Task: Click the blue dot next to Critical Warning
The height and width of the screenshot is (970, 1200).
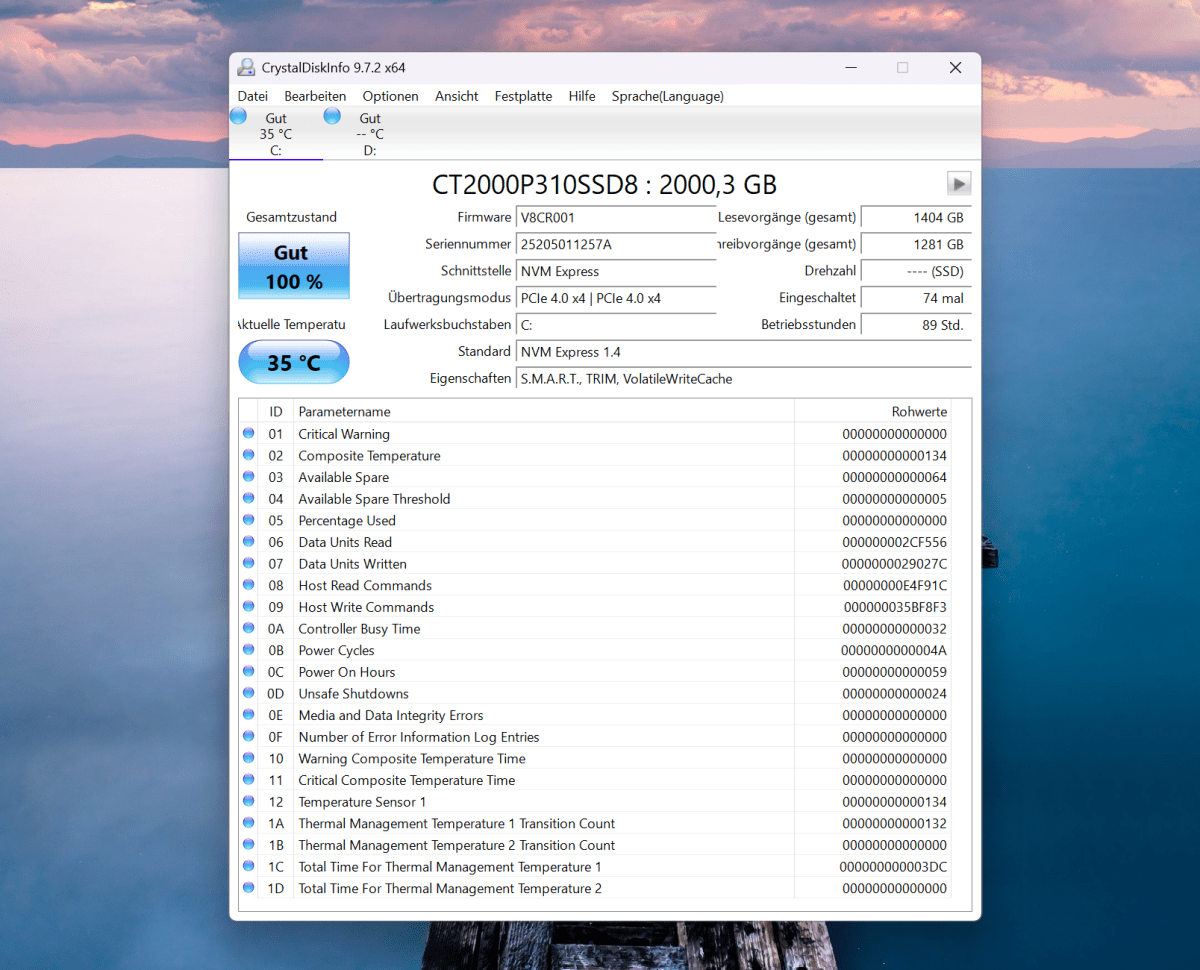Action: (x=249, y=434)
